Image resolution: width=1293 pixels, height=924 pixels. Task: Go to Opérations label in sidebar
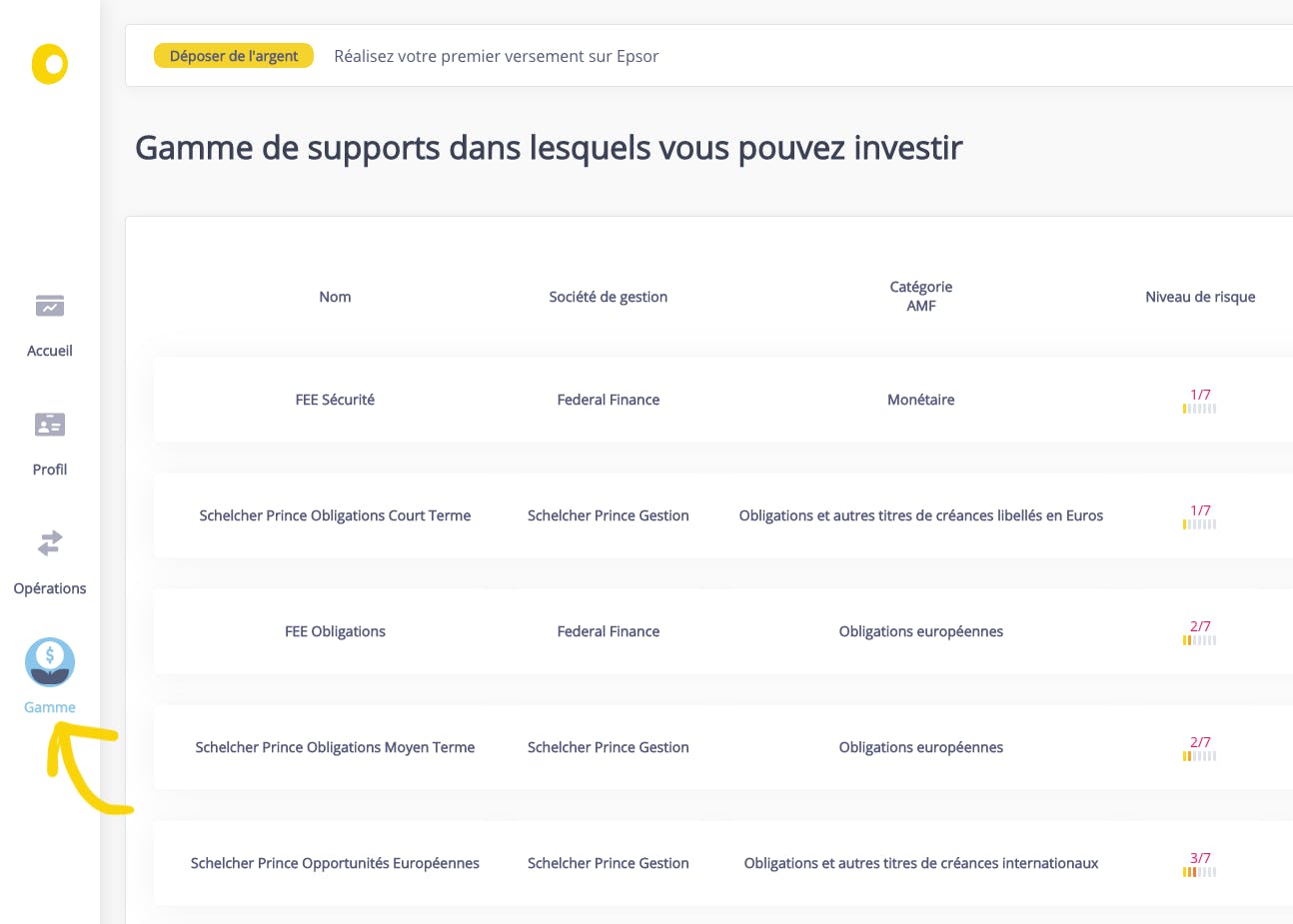[x=50, y=588]
